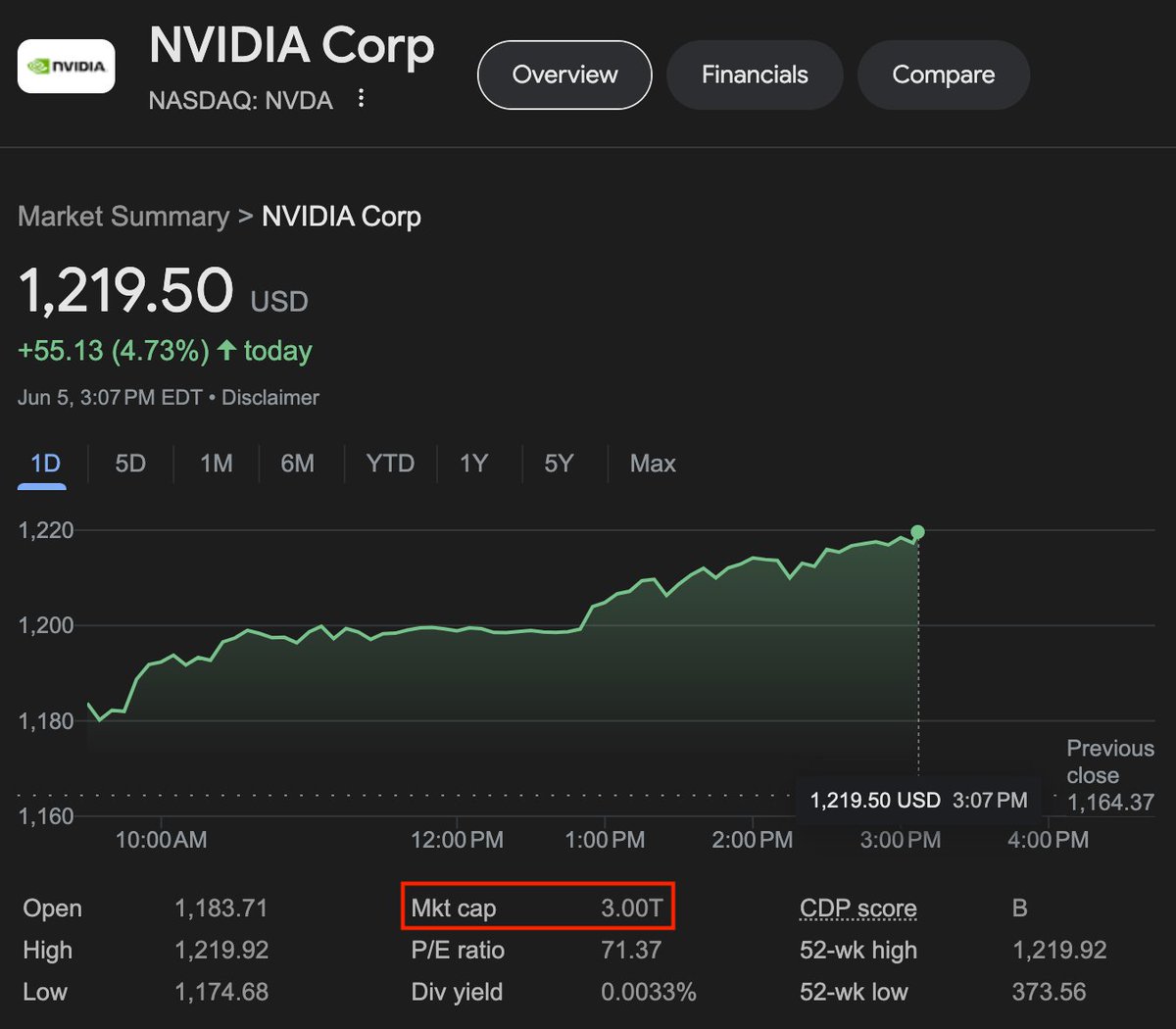Click the 12:00 PM axis label
1176x1029 pixels.
click(457, 840)
